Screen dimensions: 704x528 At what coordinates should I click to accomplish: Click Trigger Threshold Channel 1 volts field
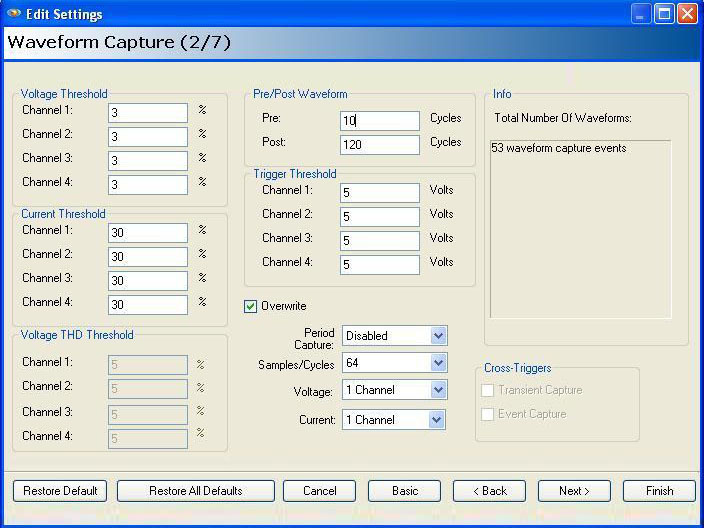pos(380,193)
